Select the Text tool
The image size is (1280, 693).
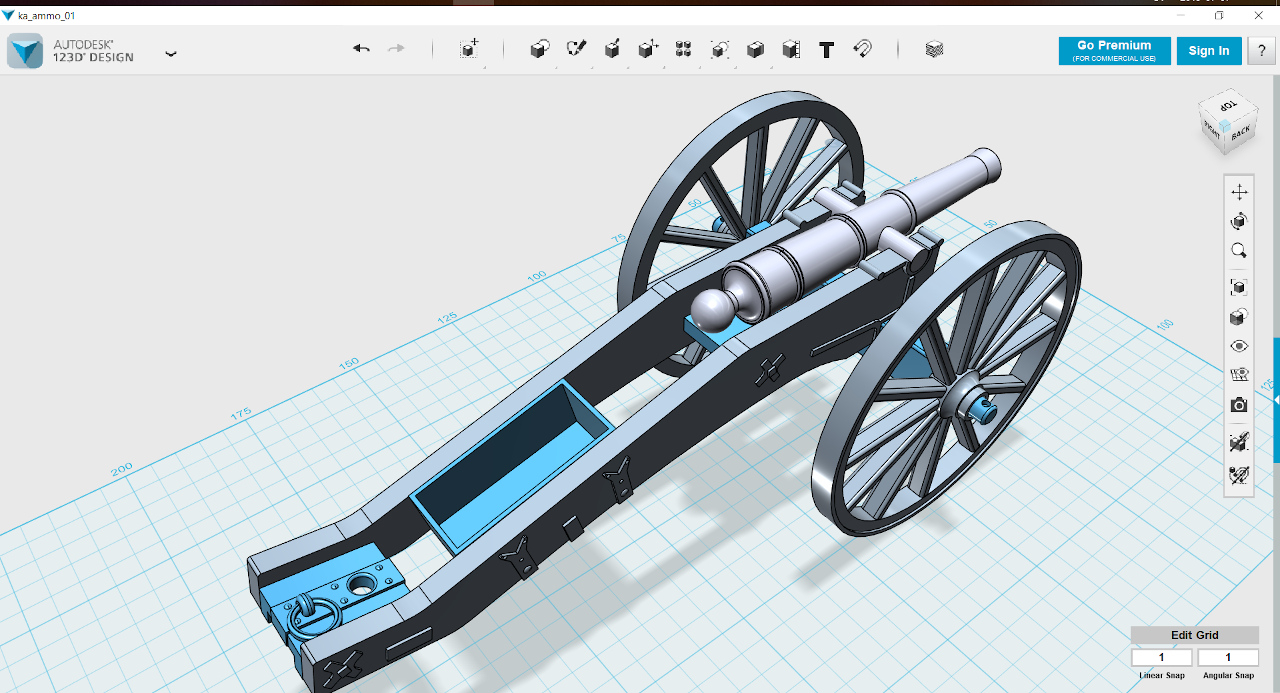coord(826,49)
